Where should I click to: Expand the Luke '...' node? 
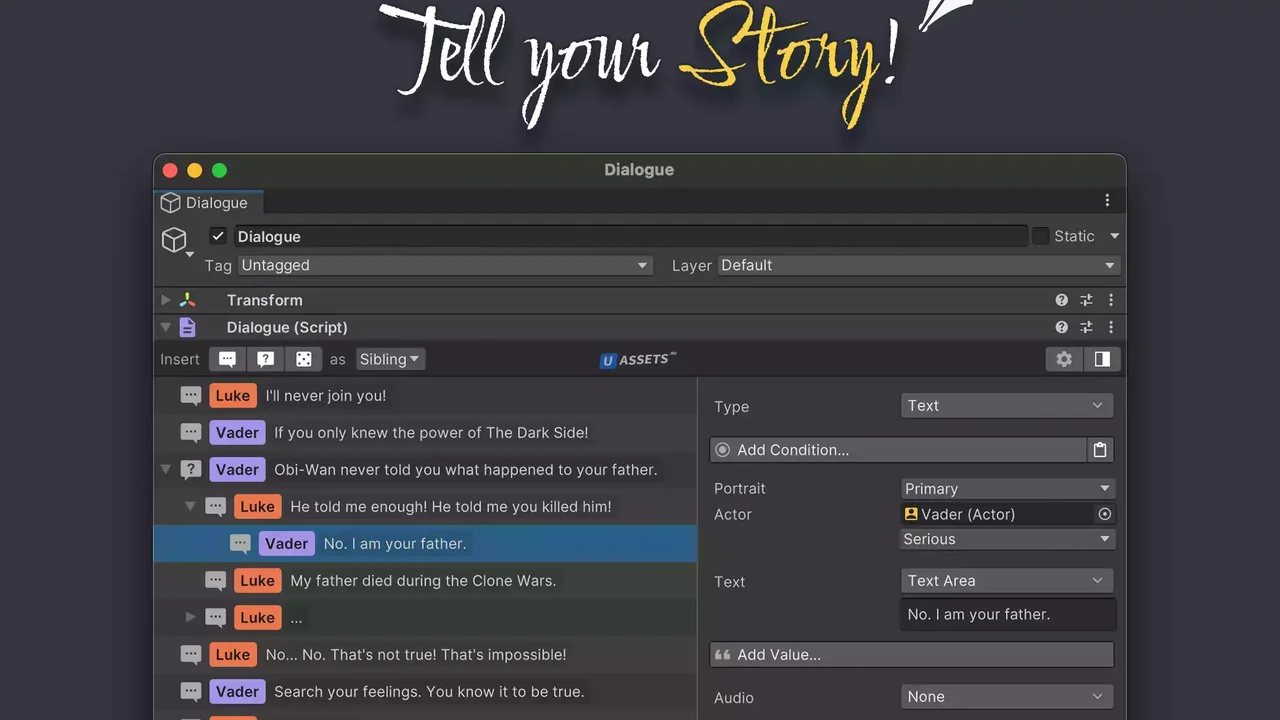(x=190, y=618)
